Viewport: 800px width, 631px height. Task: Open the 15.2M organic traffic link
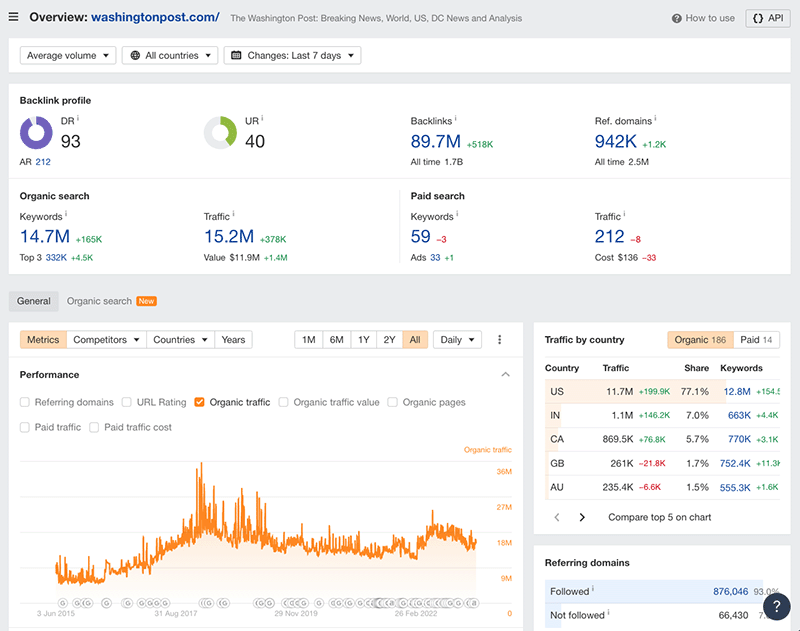[229, 236]
